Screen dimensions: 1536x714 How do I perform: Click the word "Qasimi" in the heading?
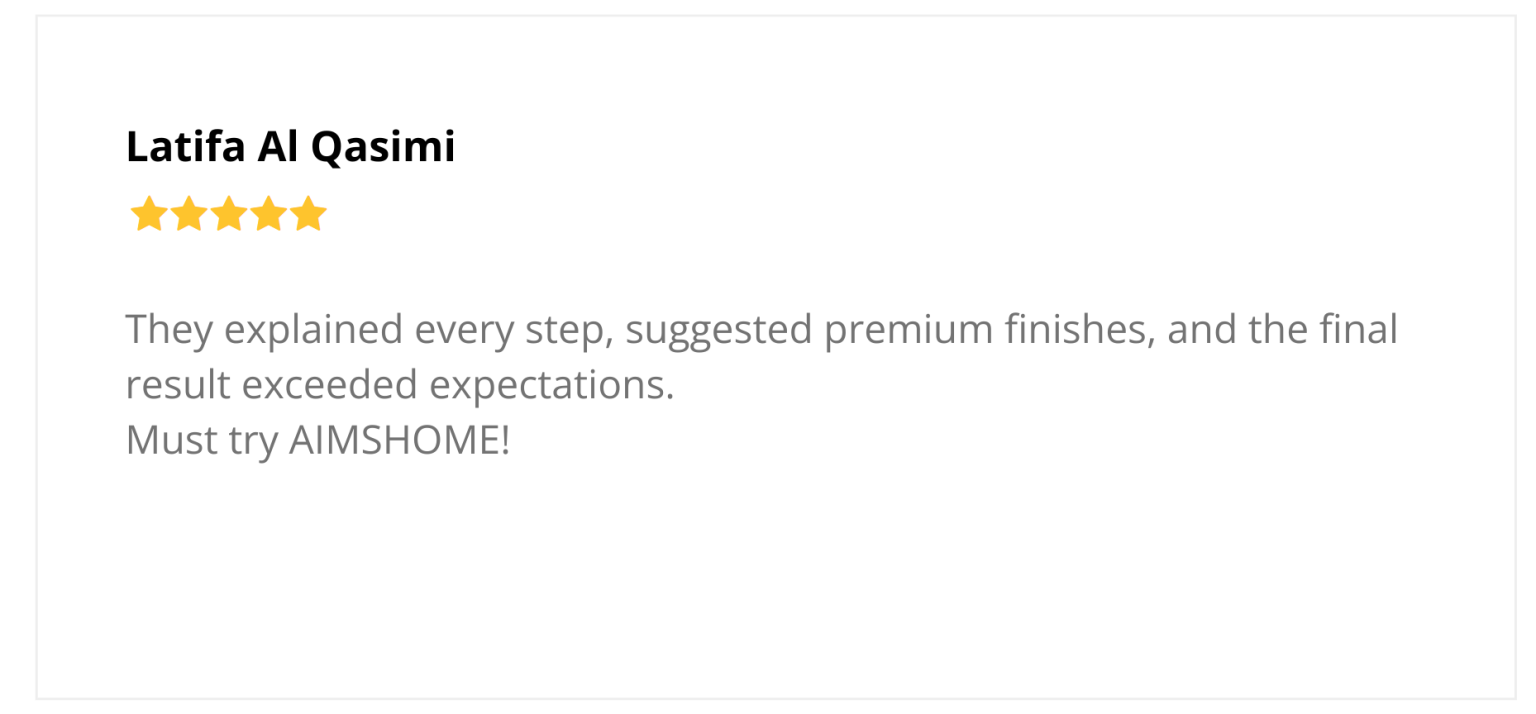(382, 147)
